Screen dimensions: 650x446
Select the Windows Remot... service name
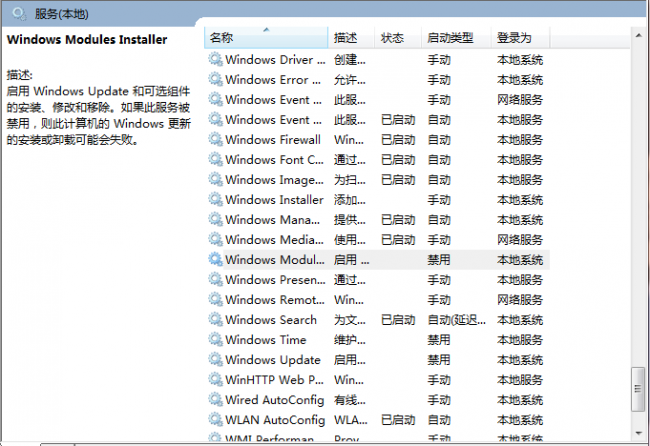tap(275, 300)
